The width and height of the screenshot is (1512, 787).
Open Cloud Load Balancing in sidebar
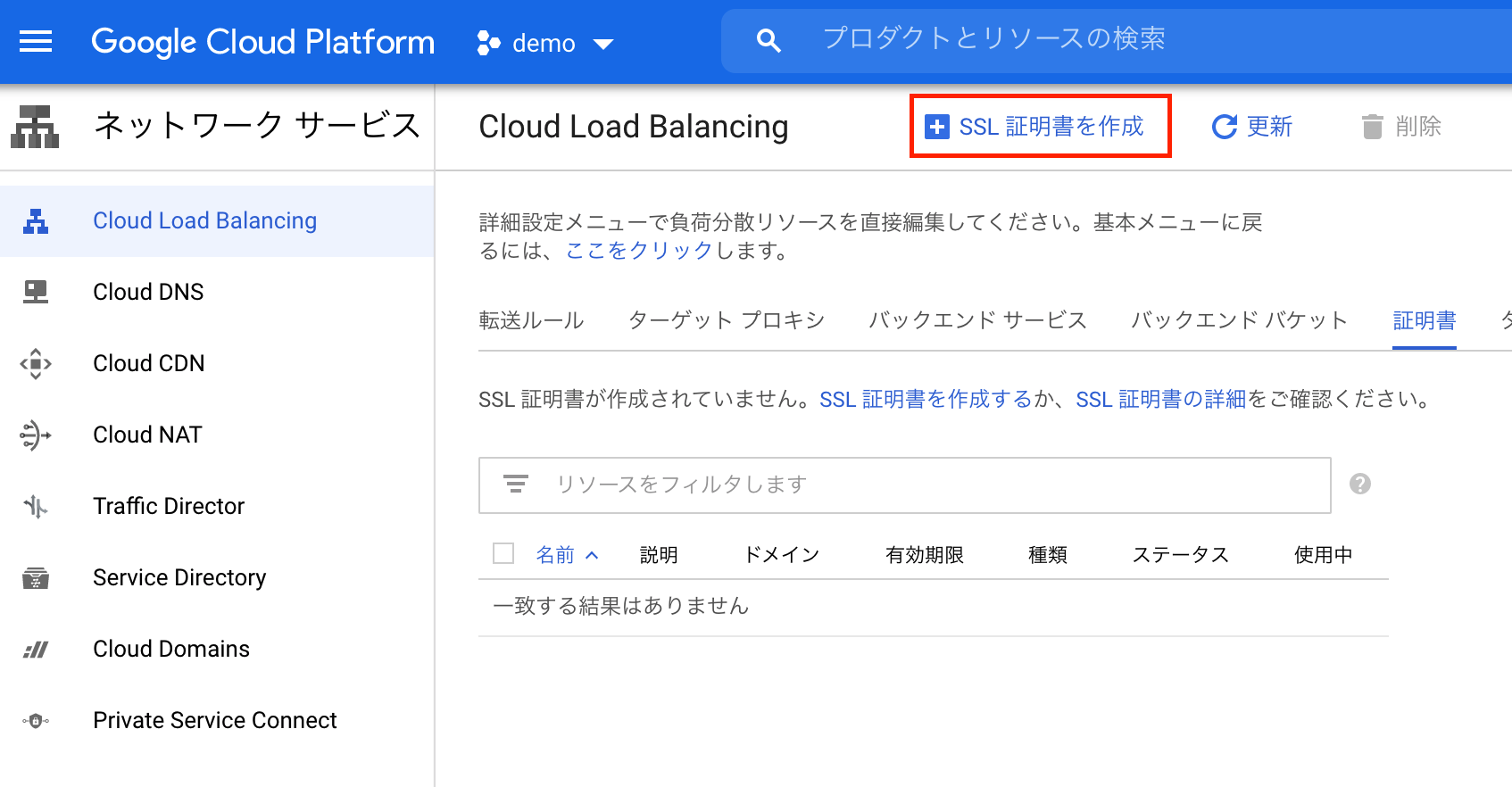click(217, 221)
